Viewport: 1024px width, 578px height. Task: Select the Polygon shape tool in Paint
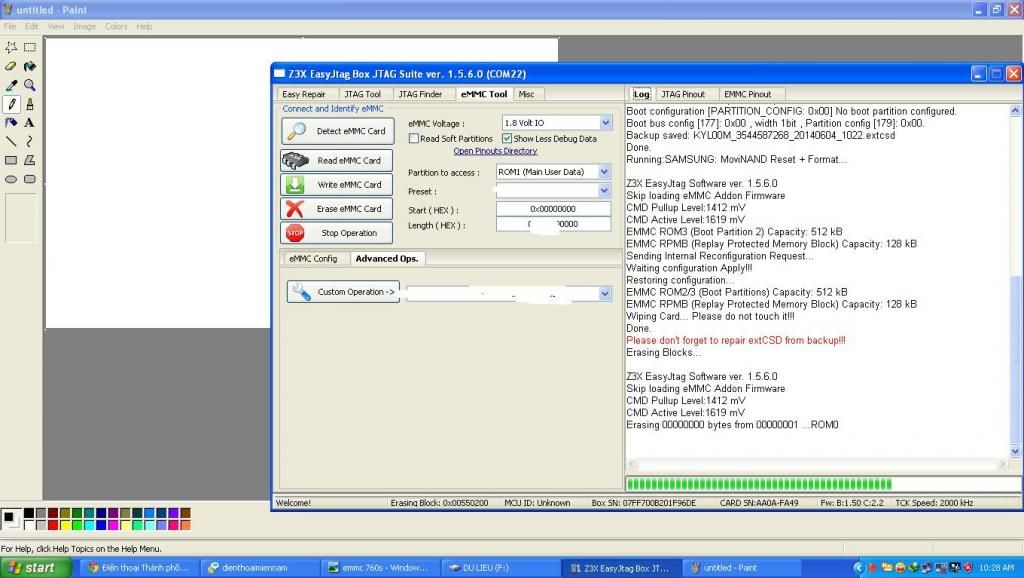coord(30,160)
